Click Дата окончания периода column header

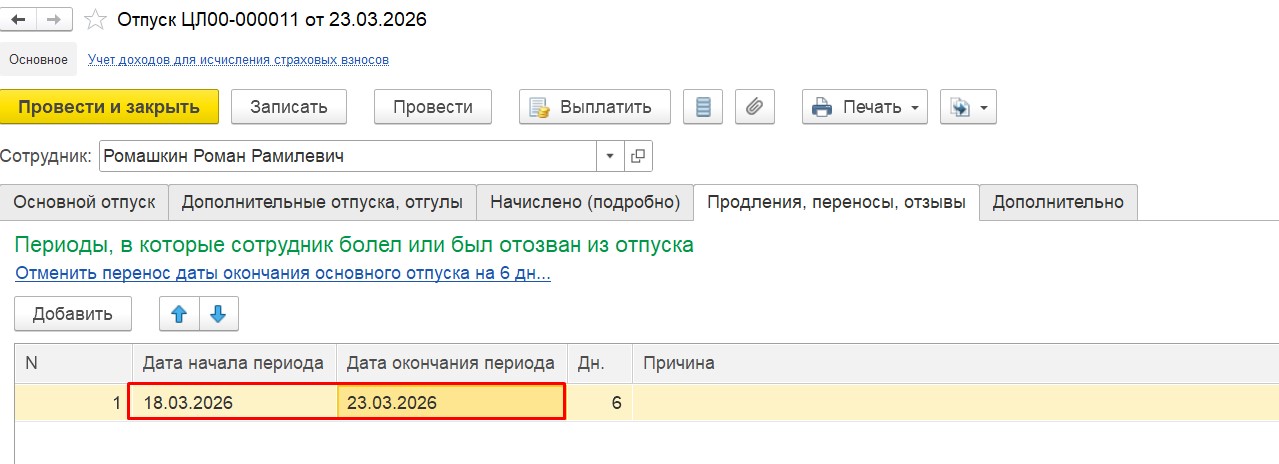coord(451,363)
